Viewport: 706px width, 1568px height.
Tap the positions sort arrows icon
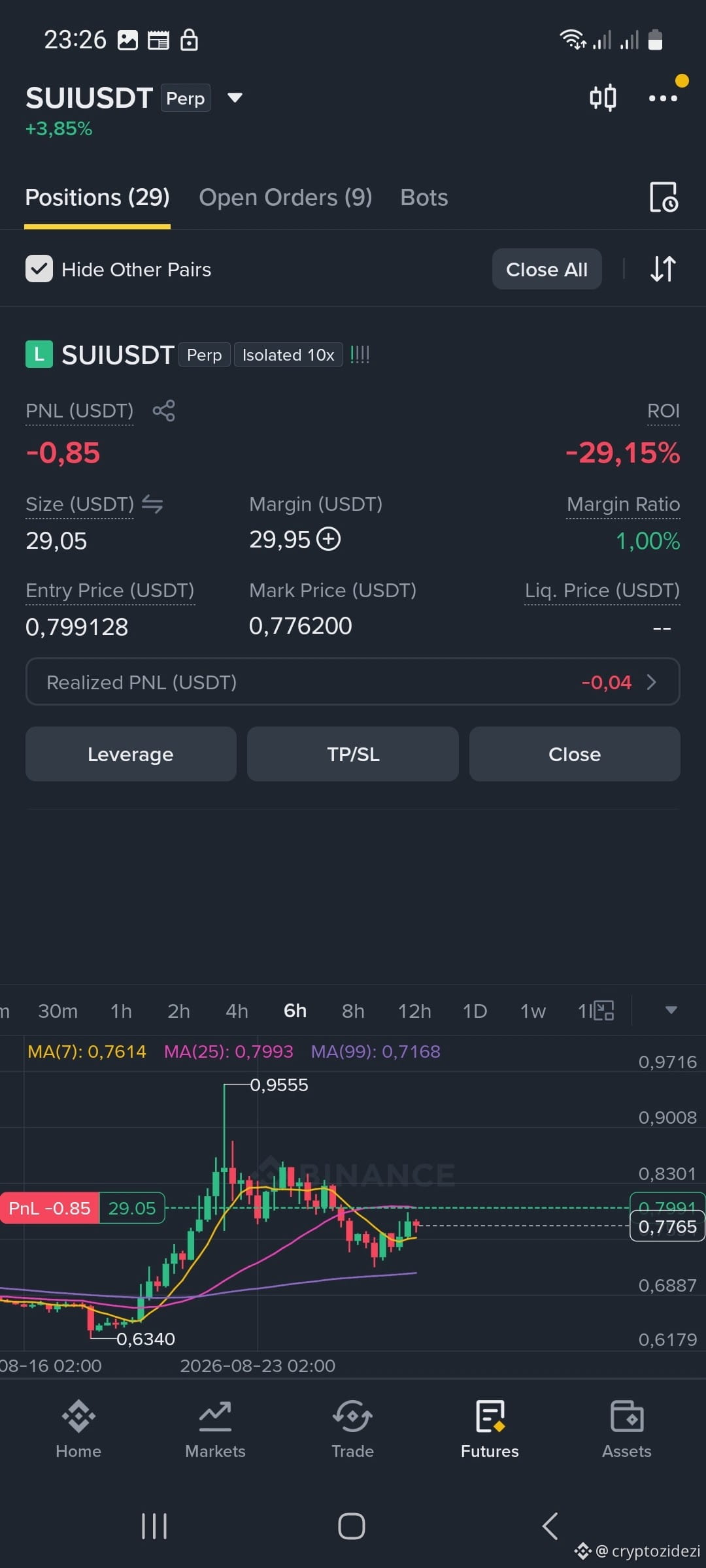coord(663,269)
